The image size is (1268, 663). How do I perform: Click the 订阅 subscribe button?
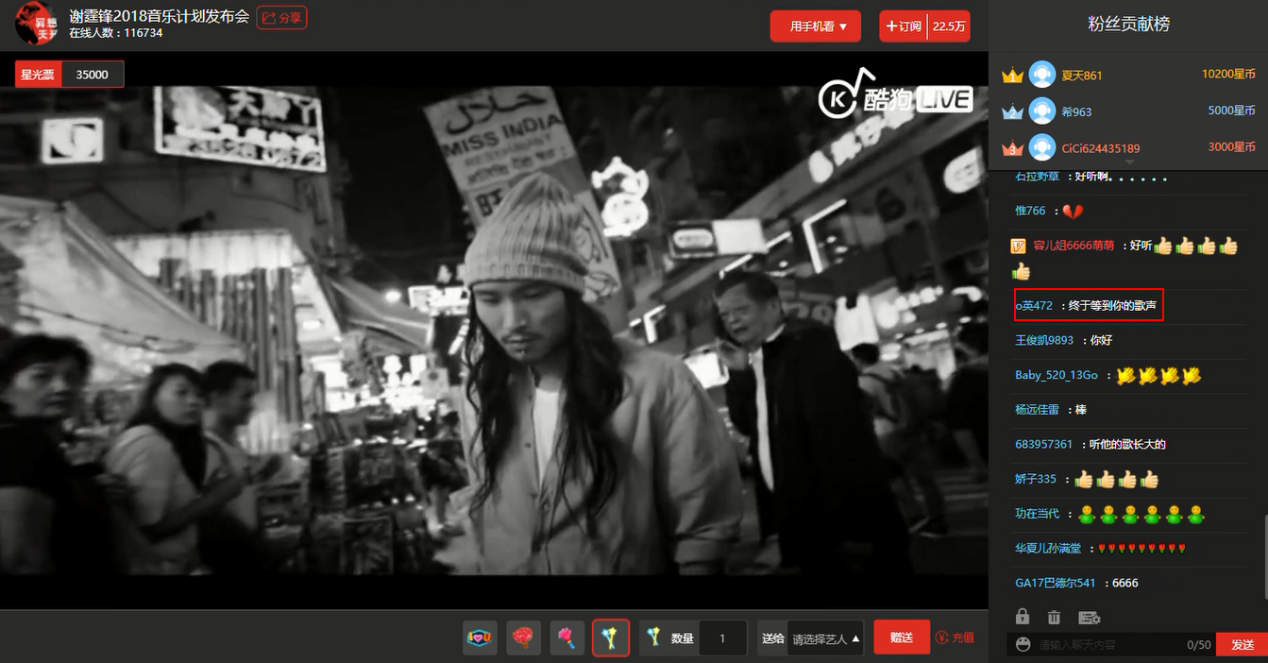click(x=903, y=26)
